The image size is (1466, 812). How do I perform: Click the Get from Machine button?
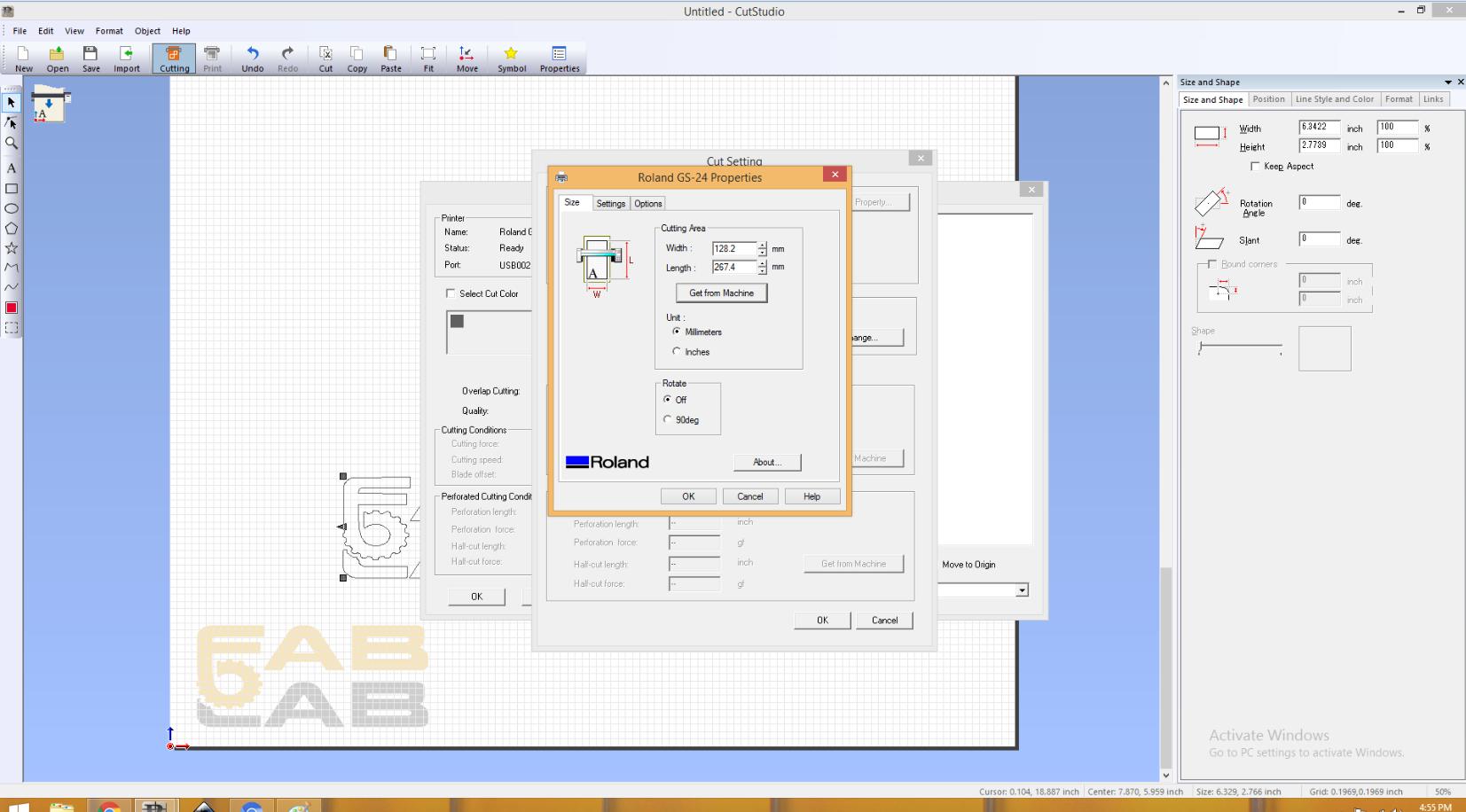pos(721,293)
